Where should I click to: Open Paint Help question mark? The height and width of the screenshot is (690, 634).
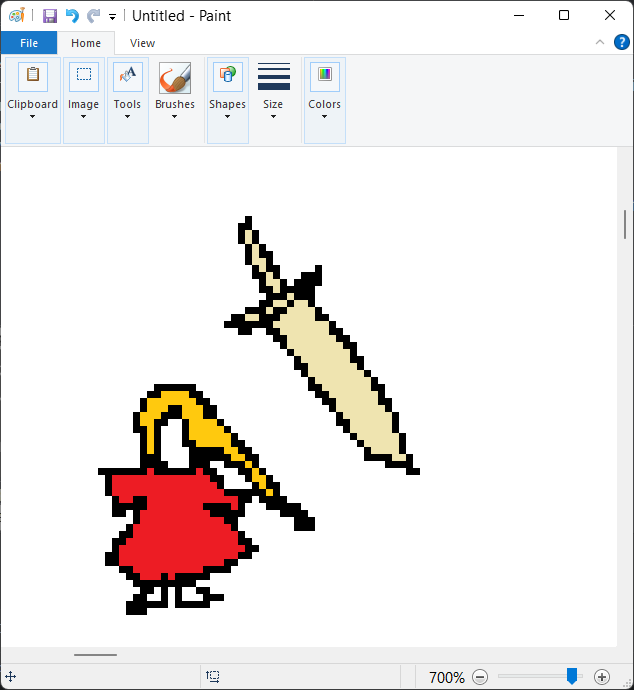(x=622, y=42)
